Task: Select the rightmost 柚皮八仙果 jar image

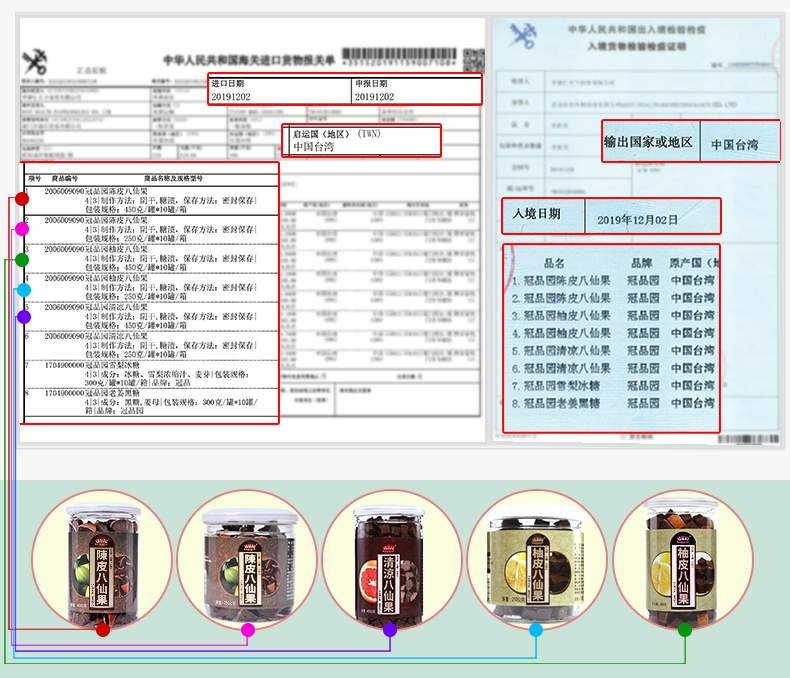Action: 683,561
